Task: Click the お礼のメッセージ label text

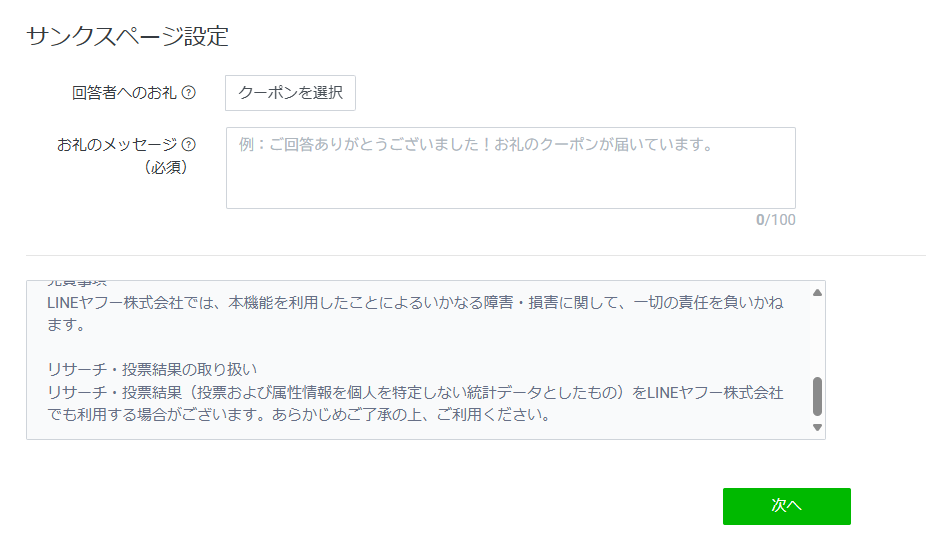Action: 117,144
